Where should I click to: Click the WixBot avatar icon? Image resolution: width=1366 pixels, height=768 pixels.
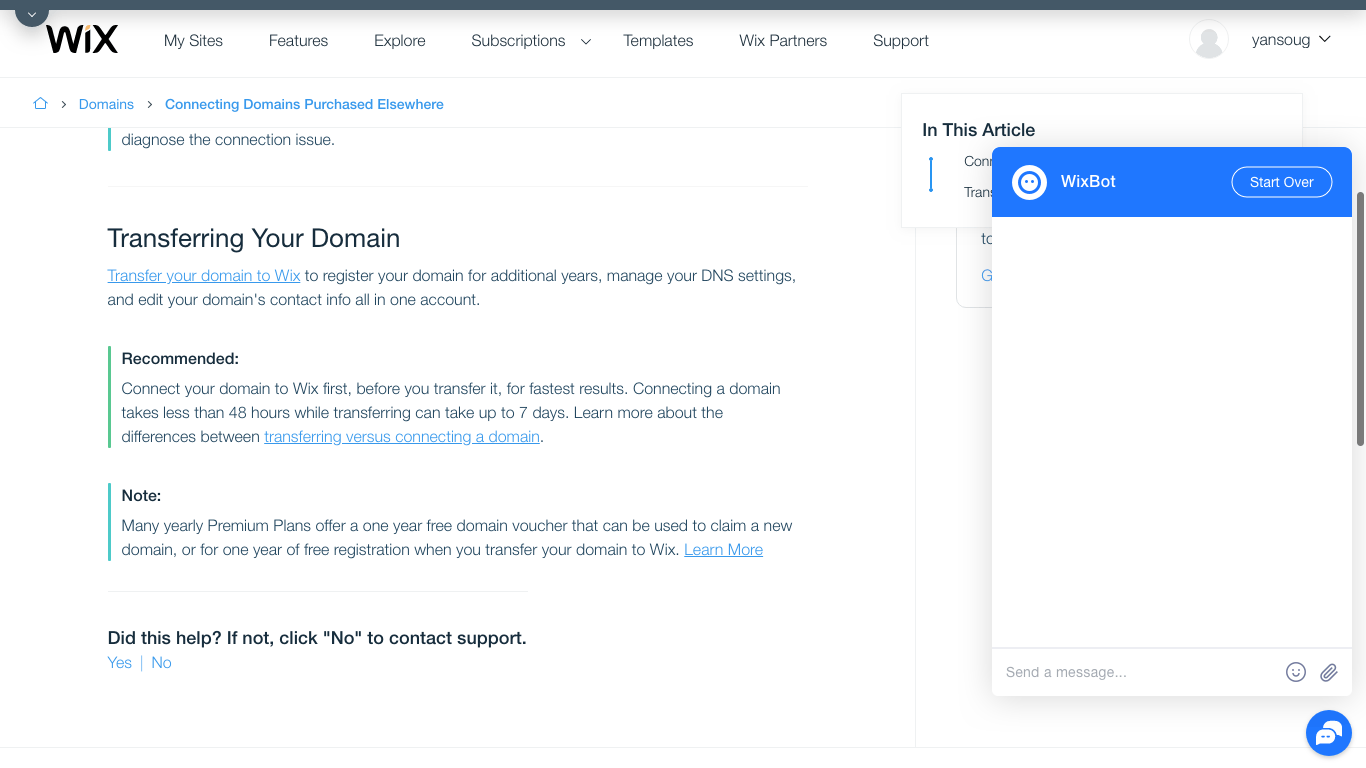[1029, 182]
